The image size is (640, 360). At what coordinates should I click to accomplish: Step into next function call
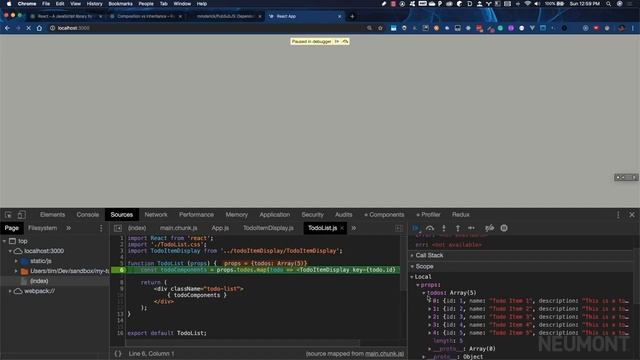pyautogui.click(x=444, y=228)
